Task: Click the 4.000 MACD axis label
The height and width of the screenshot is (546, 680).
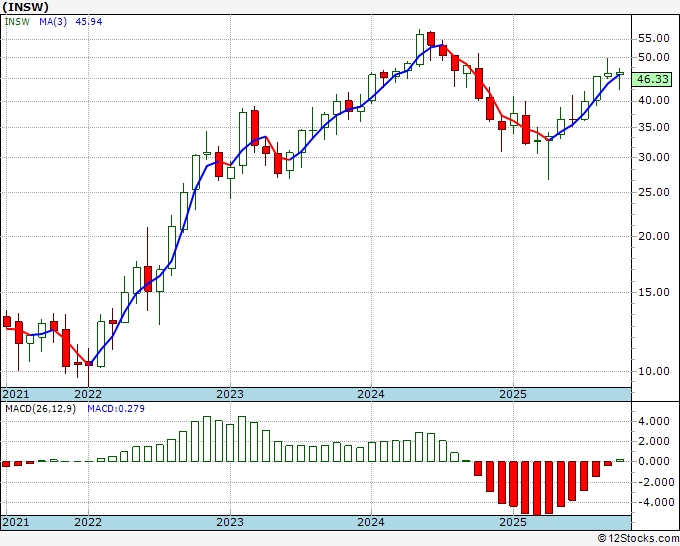Action: click(x=656, y=422)
